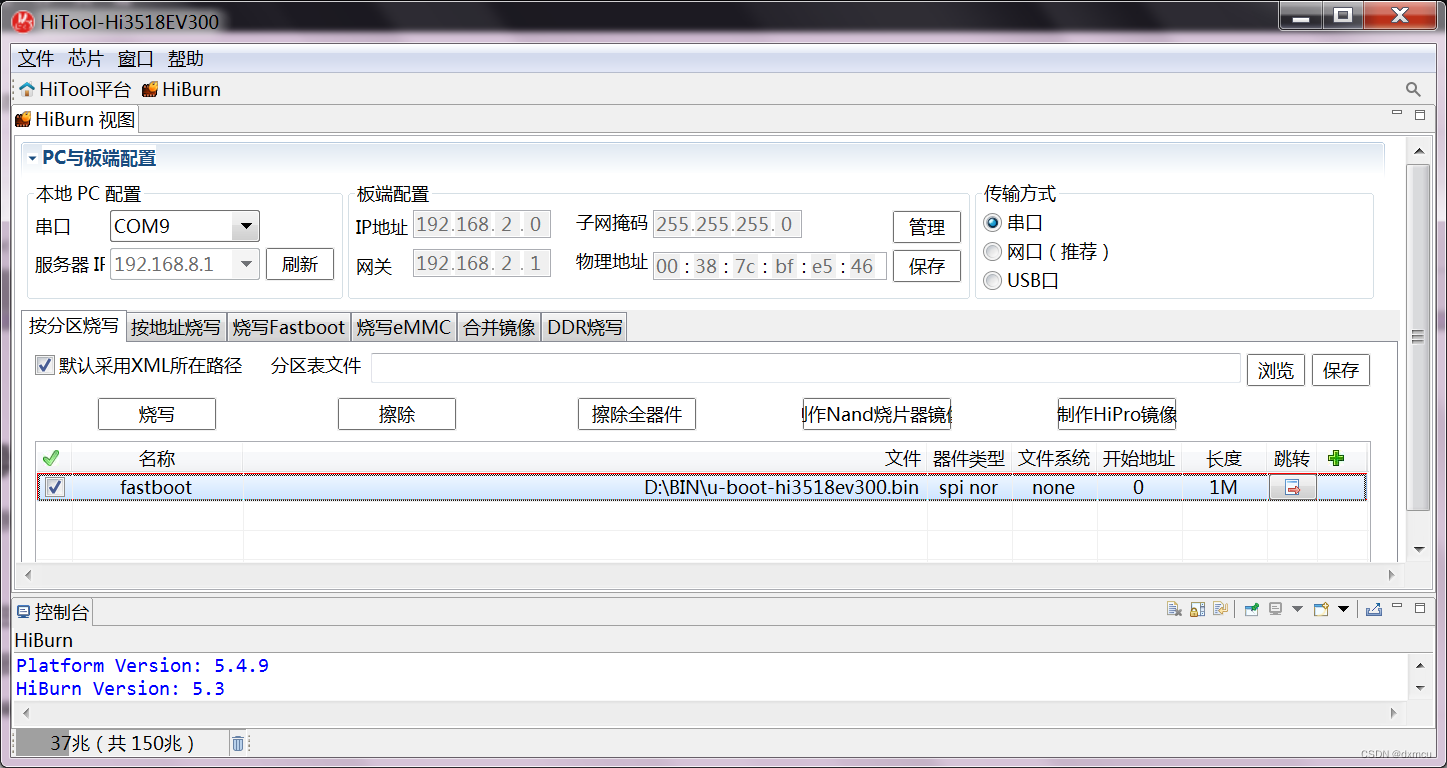The width and height of the screenshot is (1447, 768).
Task: Run garbage collector trash icon
Action: (x=238, y=743)
